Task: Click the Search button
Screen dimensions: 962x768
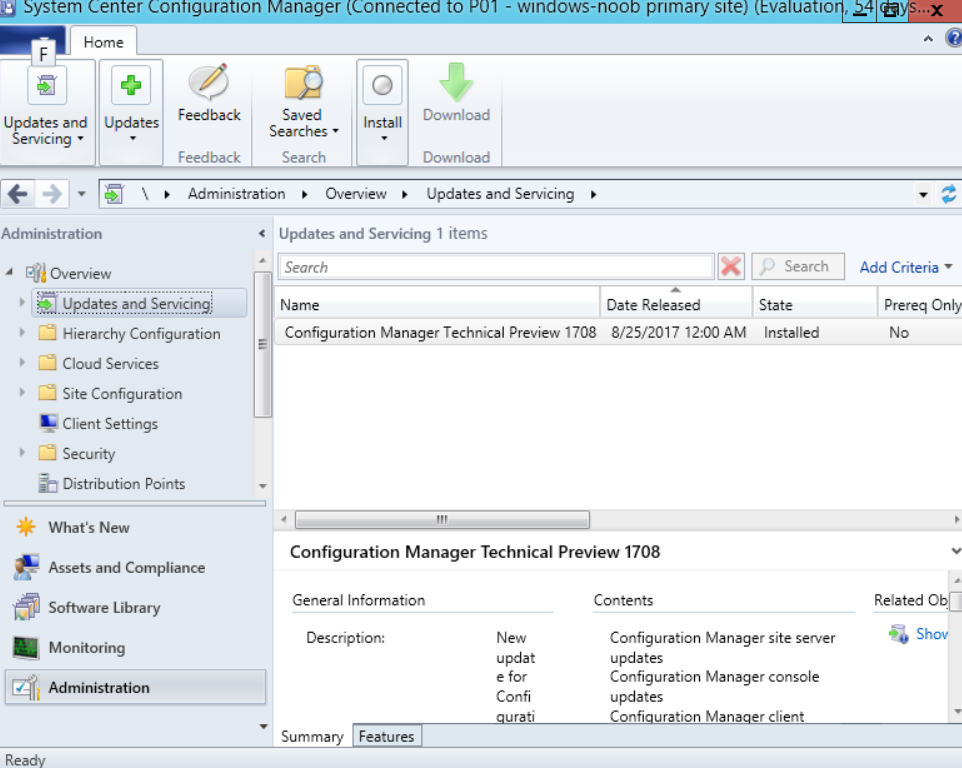Action: coord(798,266)
